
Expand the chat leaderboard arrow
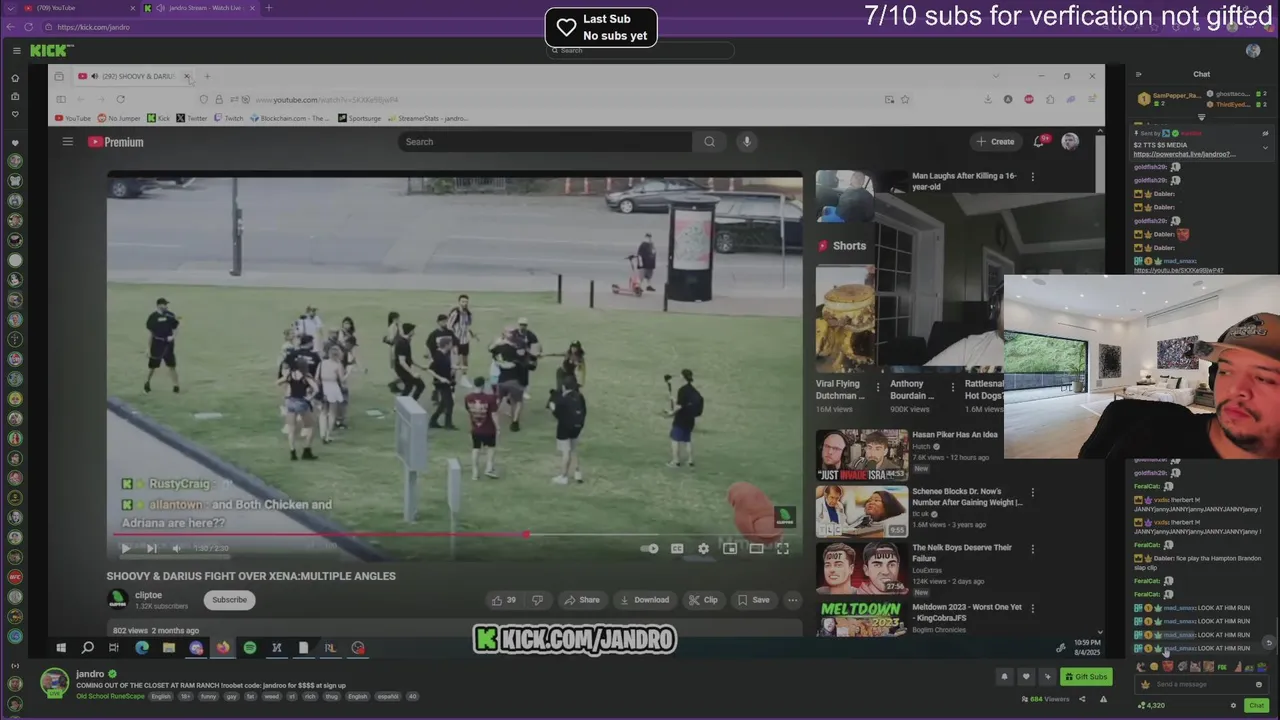click(x=1202, y=117)
